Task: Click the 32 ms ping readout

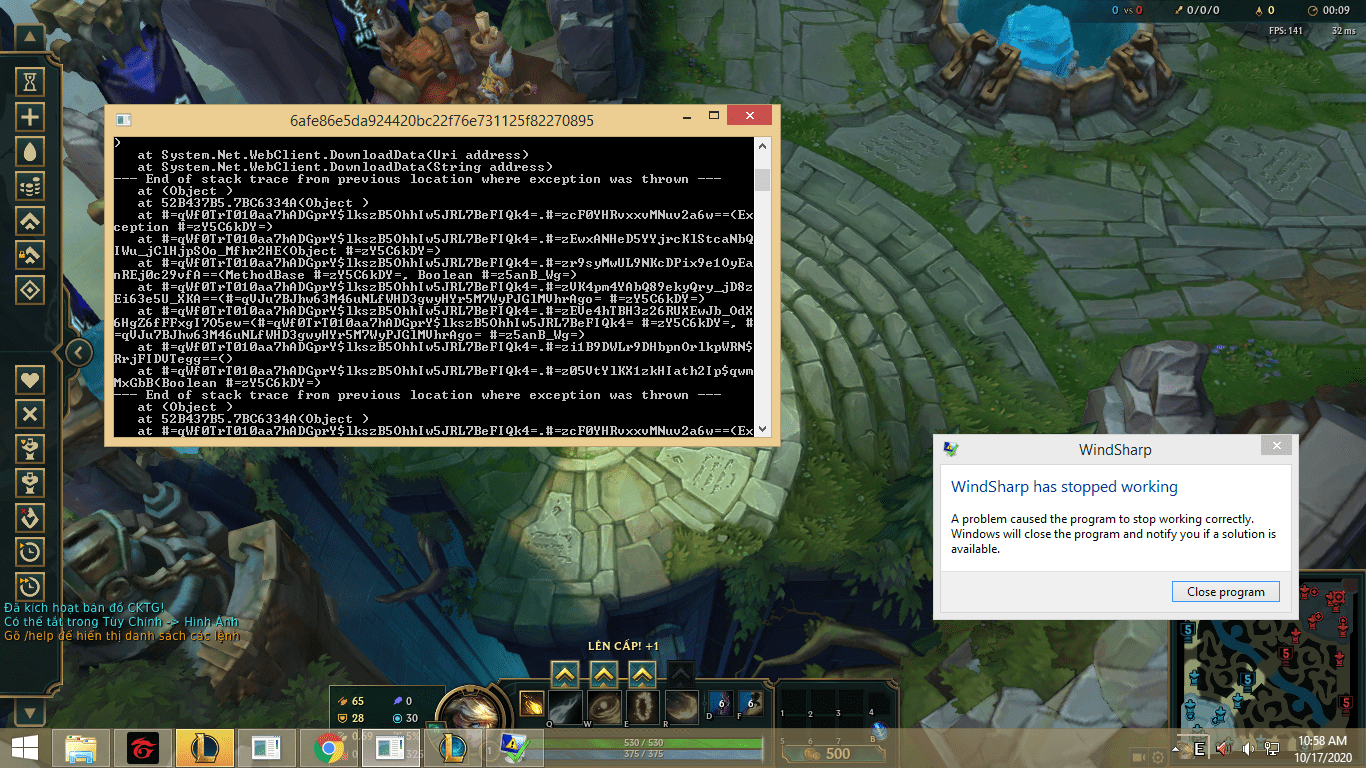Action: (x=1343, y=31)
